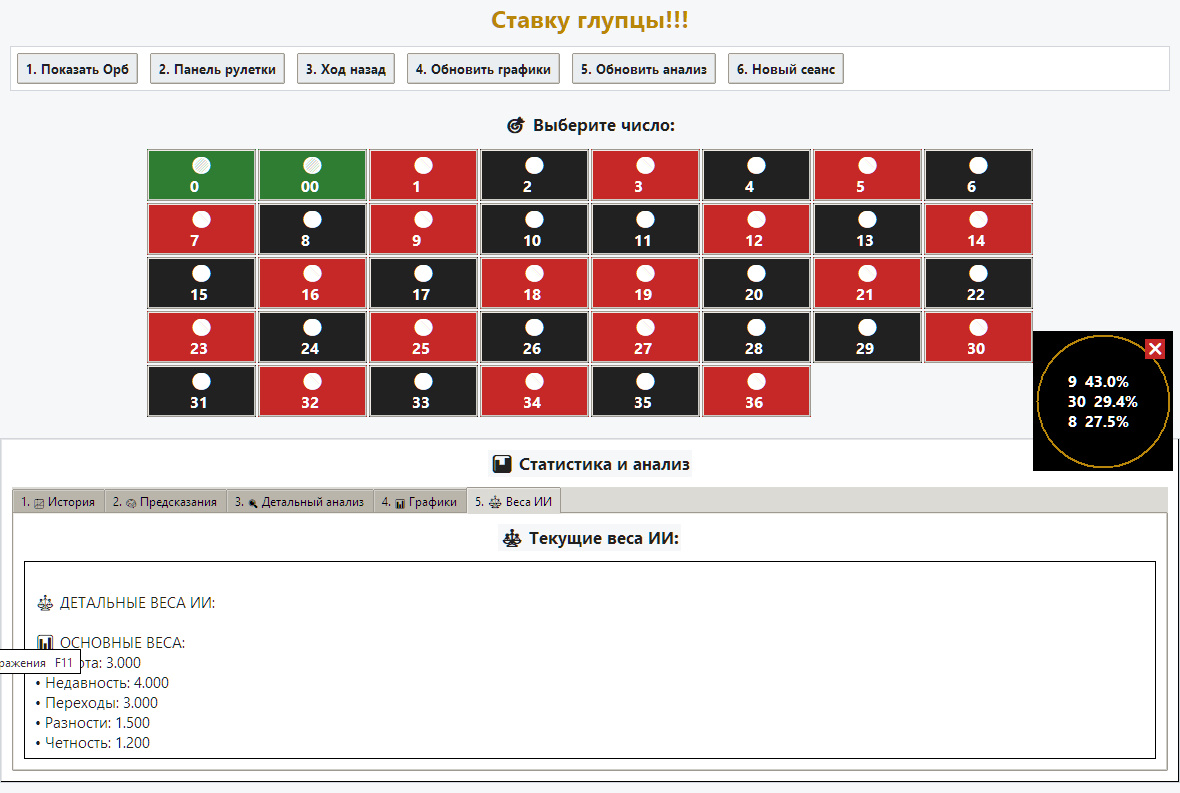Choose red number 18

click(x=534, y=284)
